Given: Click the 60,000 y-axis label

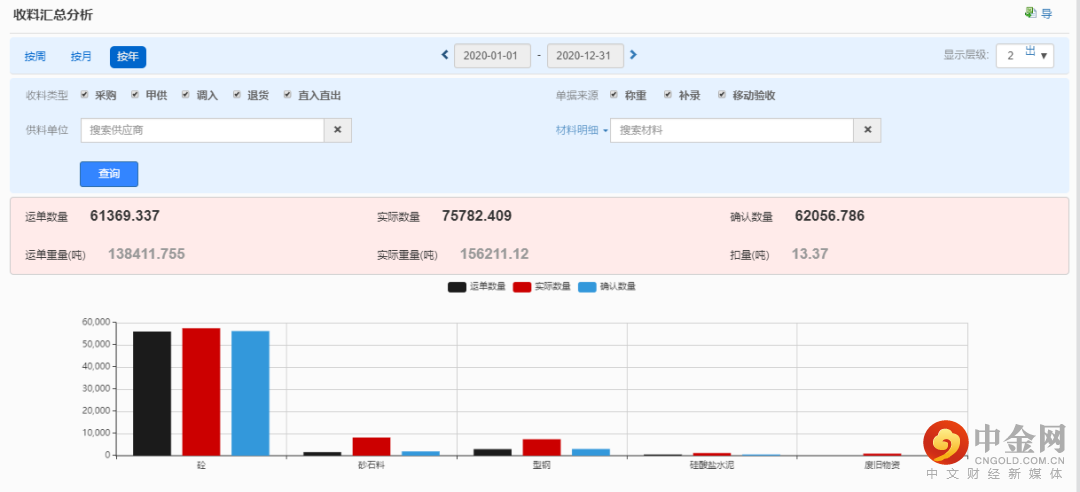Looking at the screenshot, I should click(96, 322).
